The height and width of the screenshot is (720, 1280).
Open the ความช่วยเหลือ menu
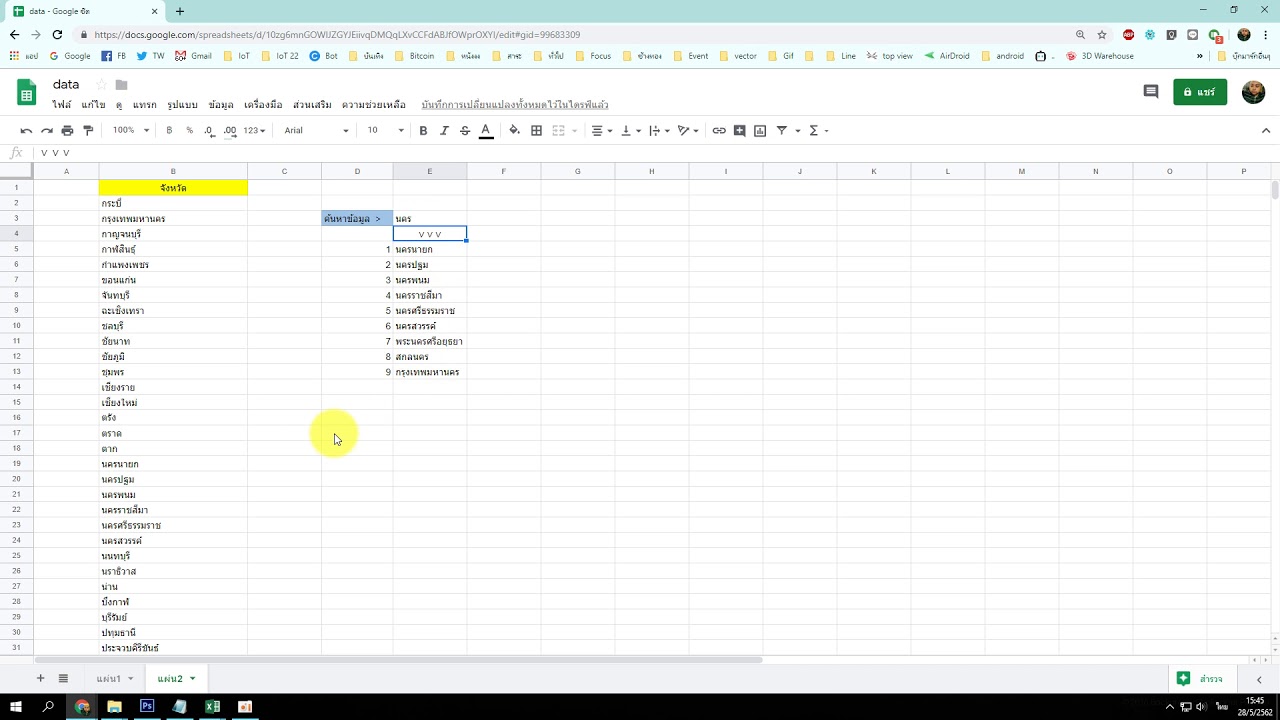click(x=373, y=105)
